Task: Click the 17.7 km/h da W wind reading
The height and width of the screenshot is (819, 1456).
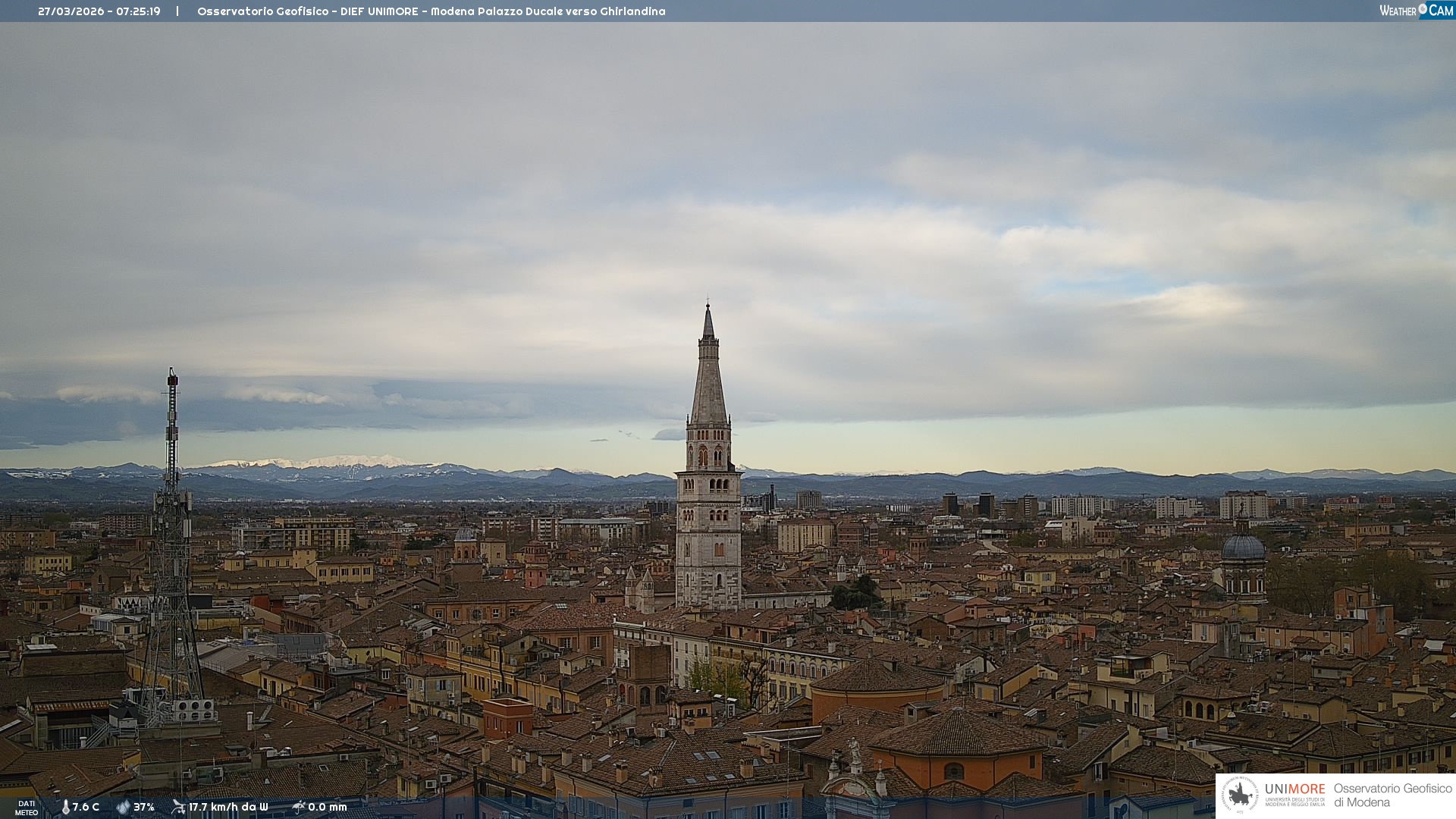Action: click(228, 807)
